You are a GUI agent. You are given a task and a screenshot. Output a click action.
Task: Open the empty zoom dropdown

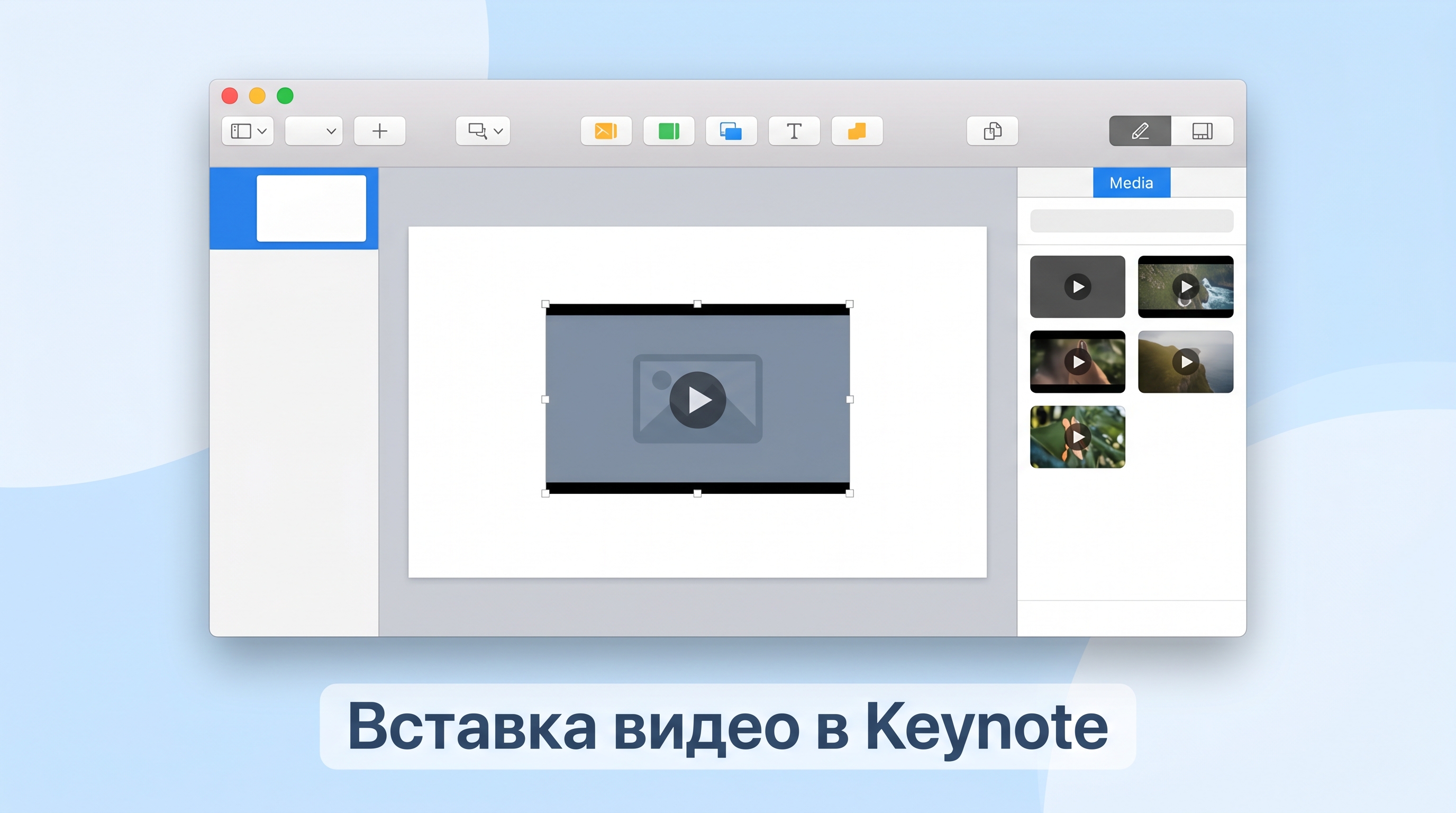point(314,131)
